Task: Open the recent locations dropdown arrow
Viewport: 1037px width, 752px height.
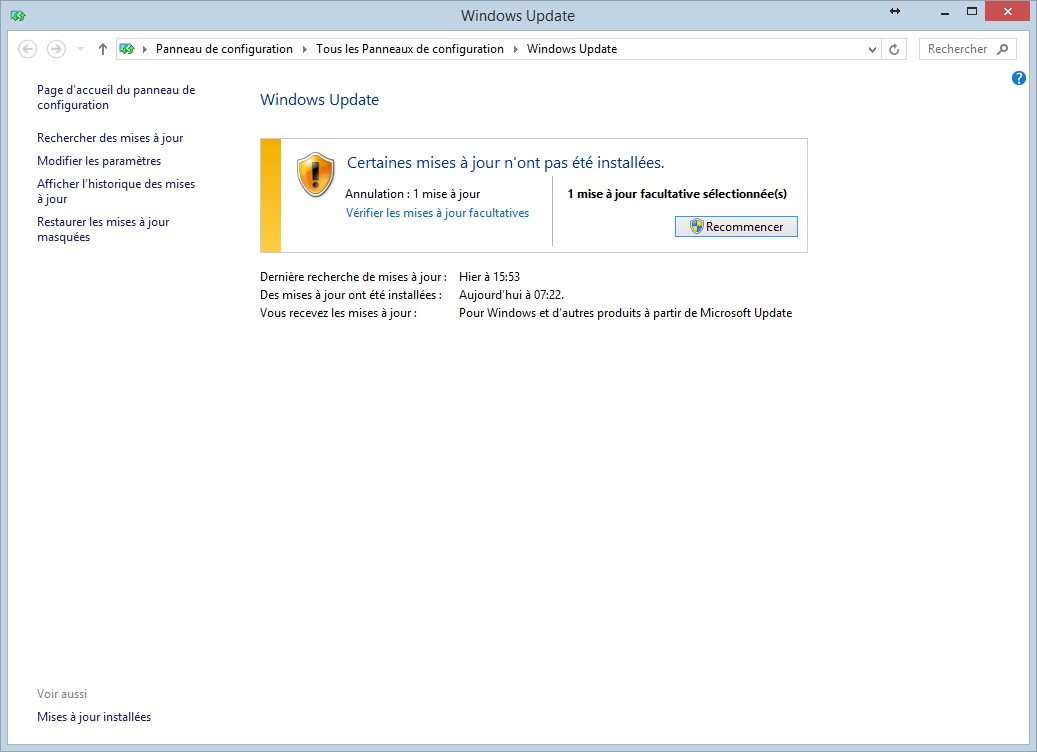Action: click(80, 49)
